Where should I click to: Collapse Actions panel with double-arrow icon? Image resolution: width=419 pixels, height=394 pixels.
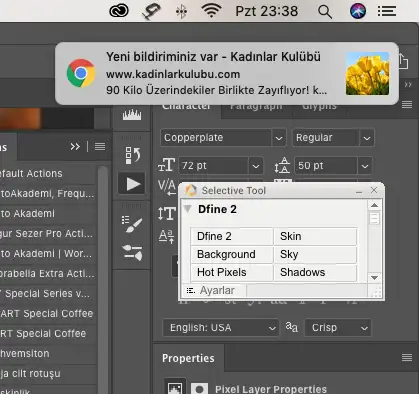tap(75, 146)
